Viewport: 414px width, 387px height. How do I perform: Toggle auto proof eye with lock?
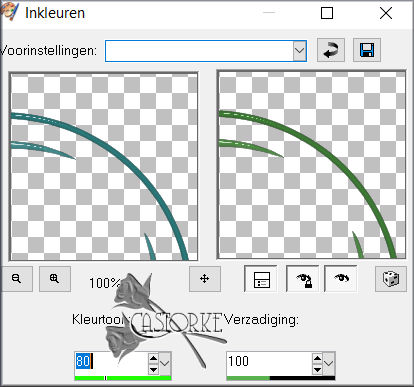303,279
